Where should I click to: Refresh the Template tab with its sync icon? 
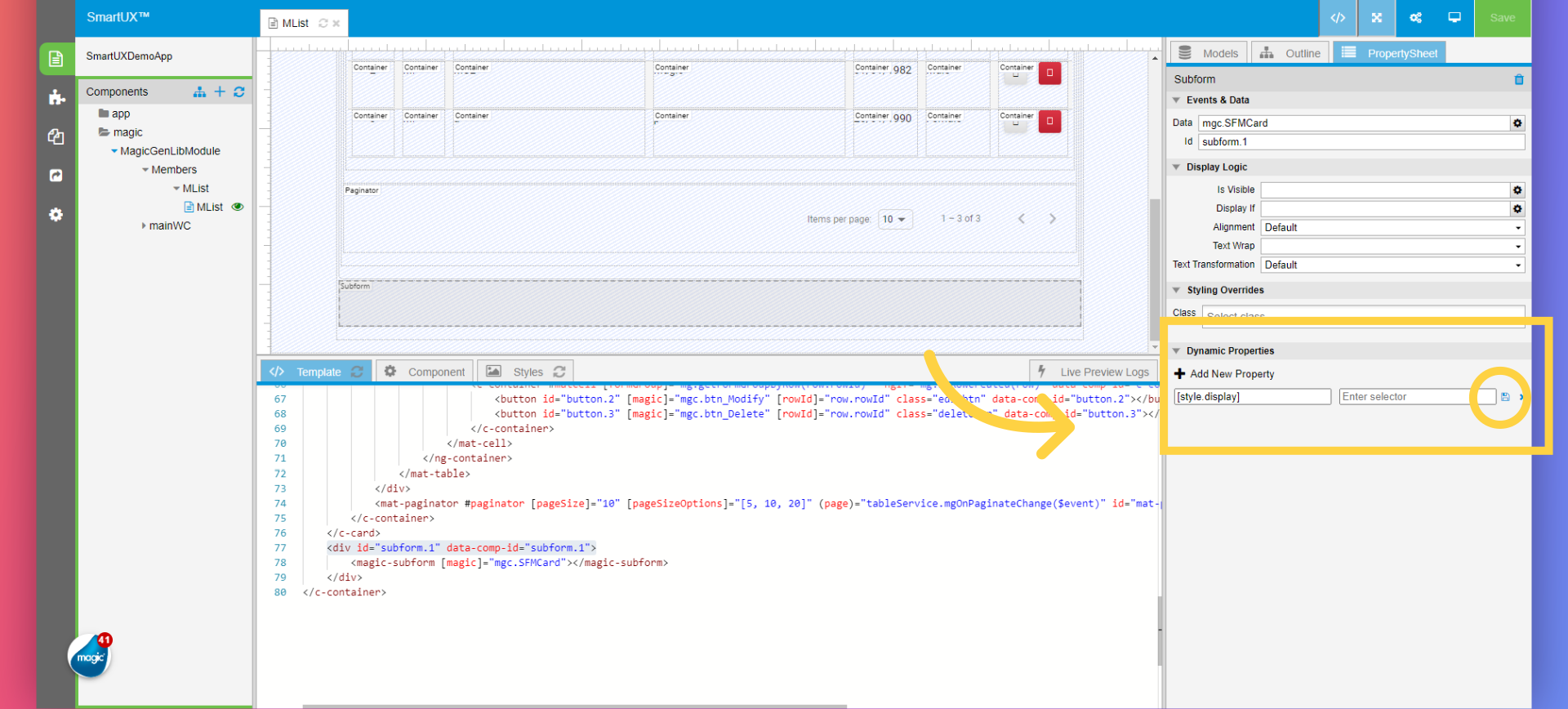(357, 372)
